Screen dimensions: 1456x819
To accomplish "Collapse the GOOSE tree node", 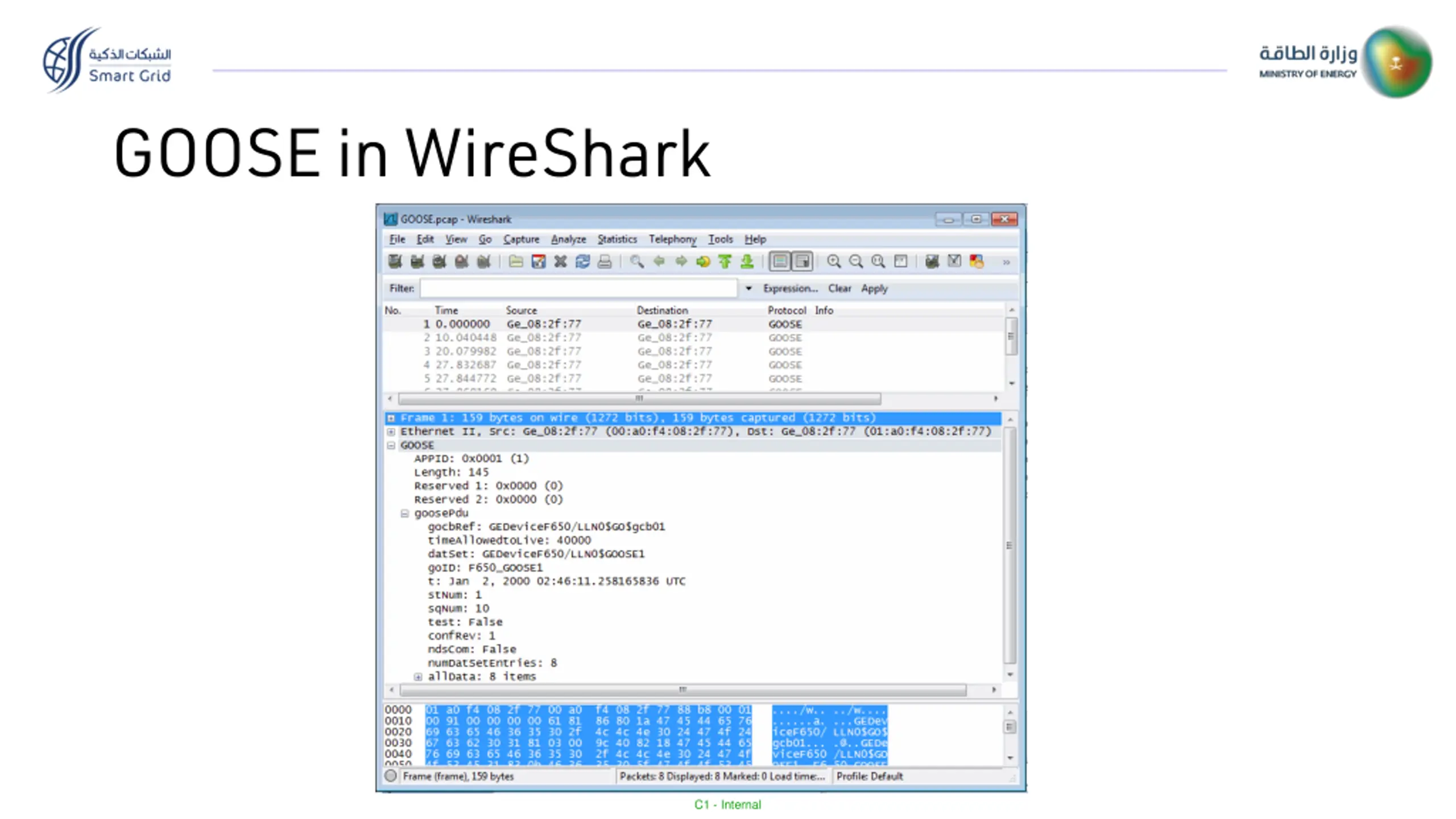I will [391, 445].
